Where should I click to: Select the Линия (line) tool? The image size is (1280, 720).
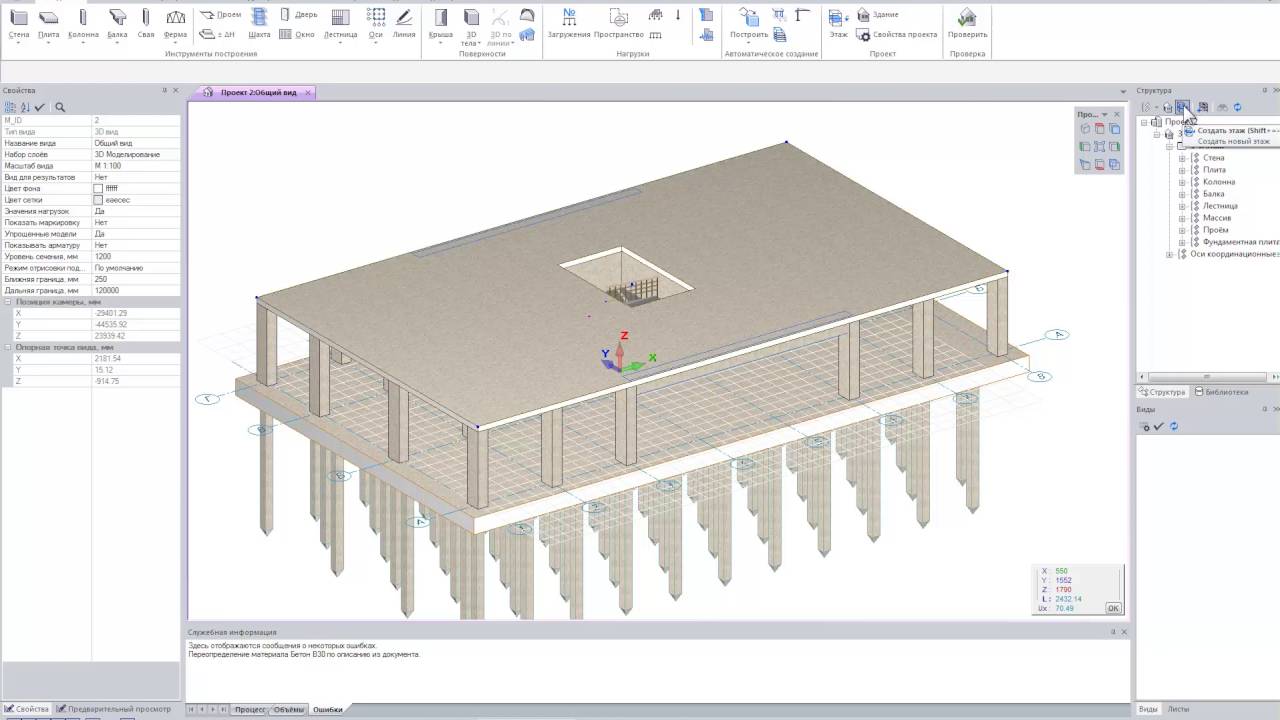pyautogui.click(x=403, y=24)
